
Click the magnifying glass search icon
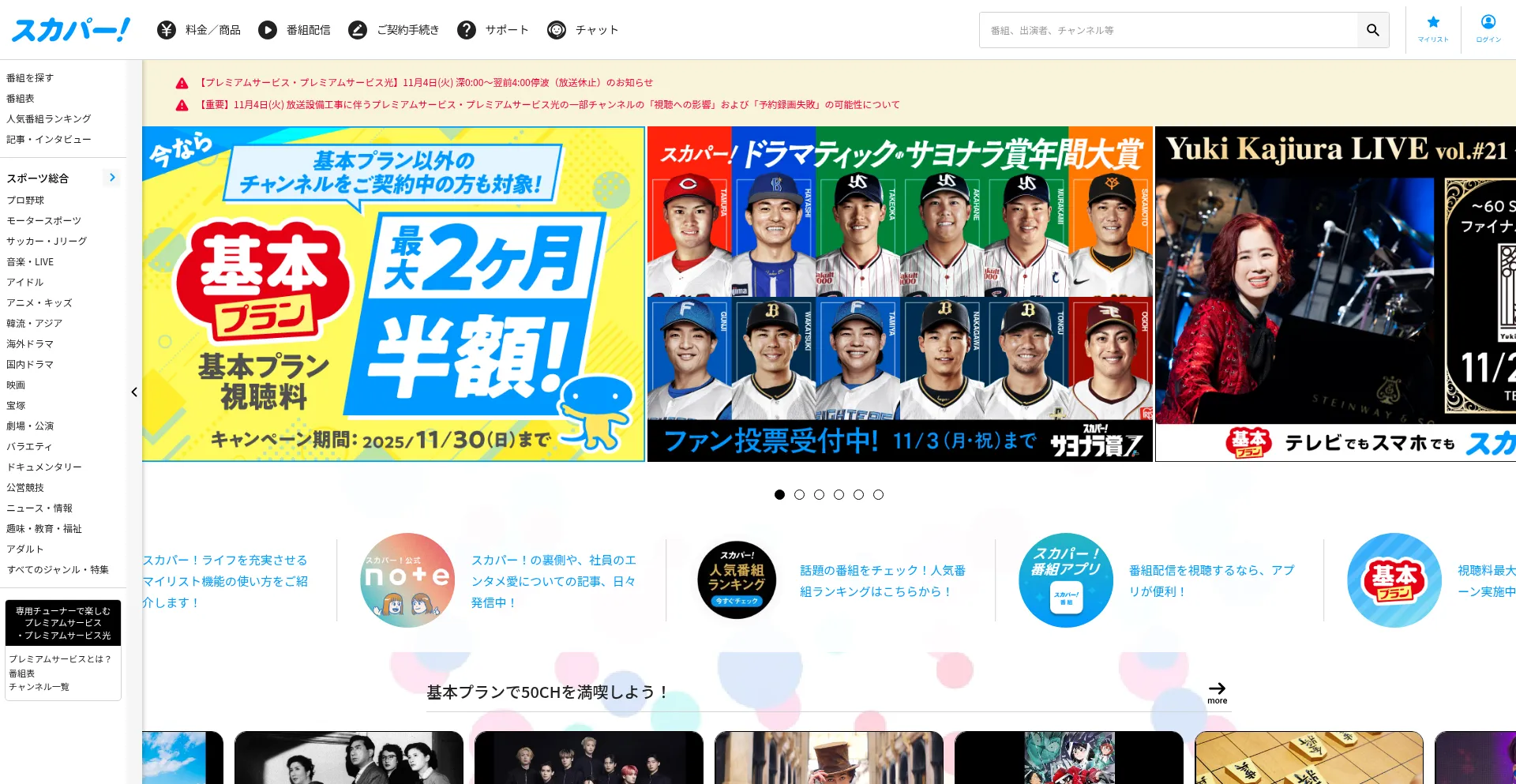[x=1373, y=30]
